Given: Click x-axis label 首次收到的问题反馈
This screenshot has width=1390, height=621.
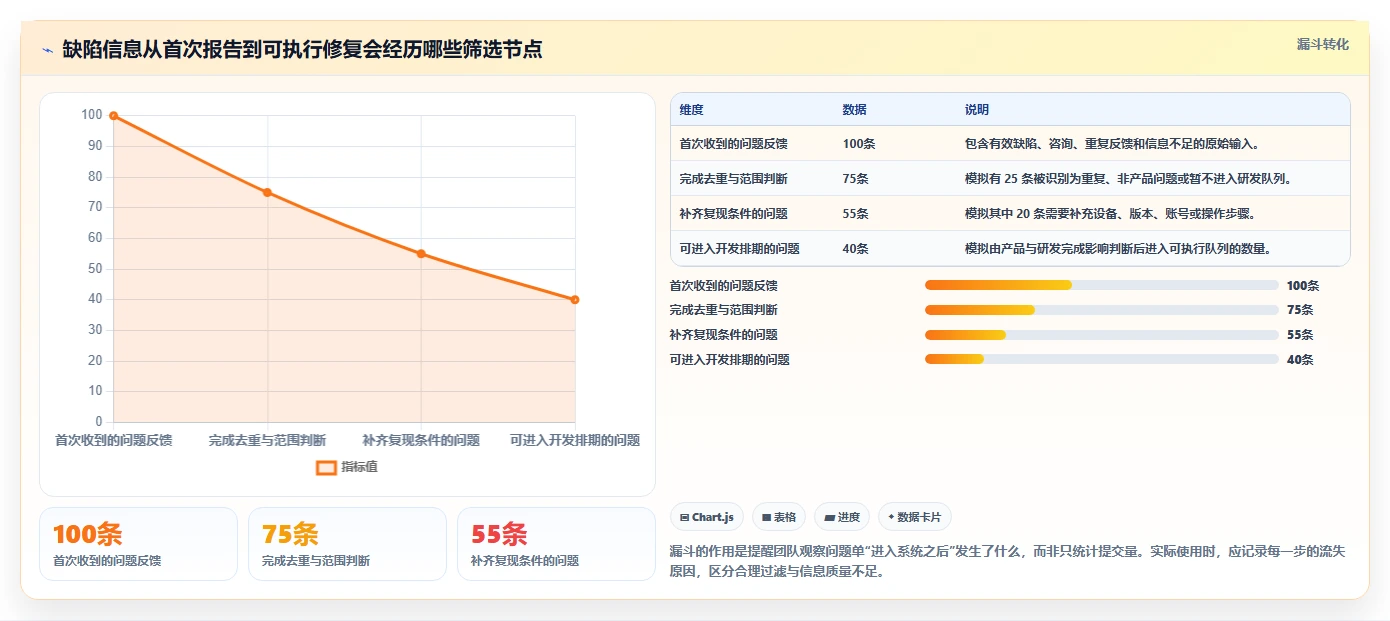Looking at the screenshot, I should (x=113, y=440).
